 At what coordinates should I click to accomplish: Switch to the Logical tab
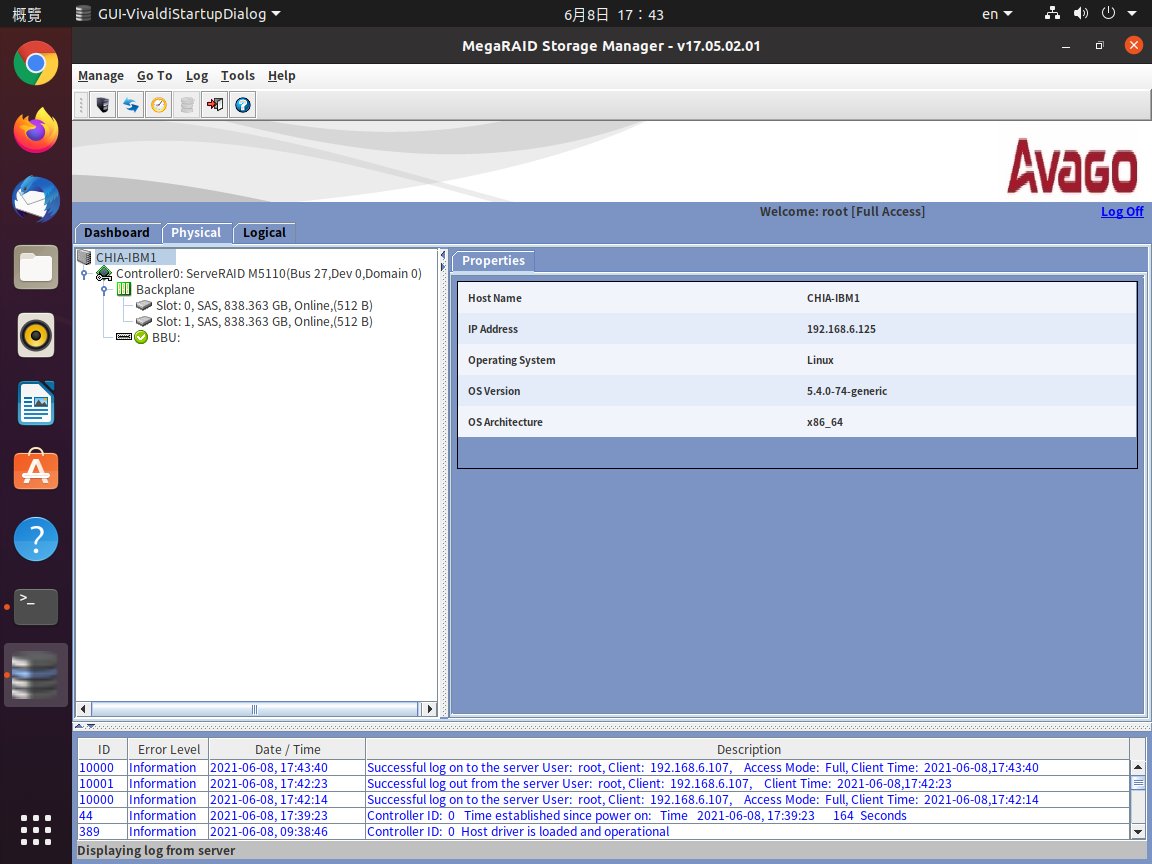(x=264, y=233)
